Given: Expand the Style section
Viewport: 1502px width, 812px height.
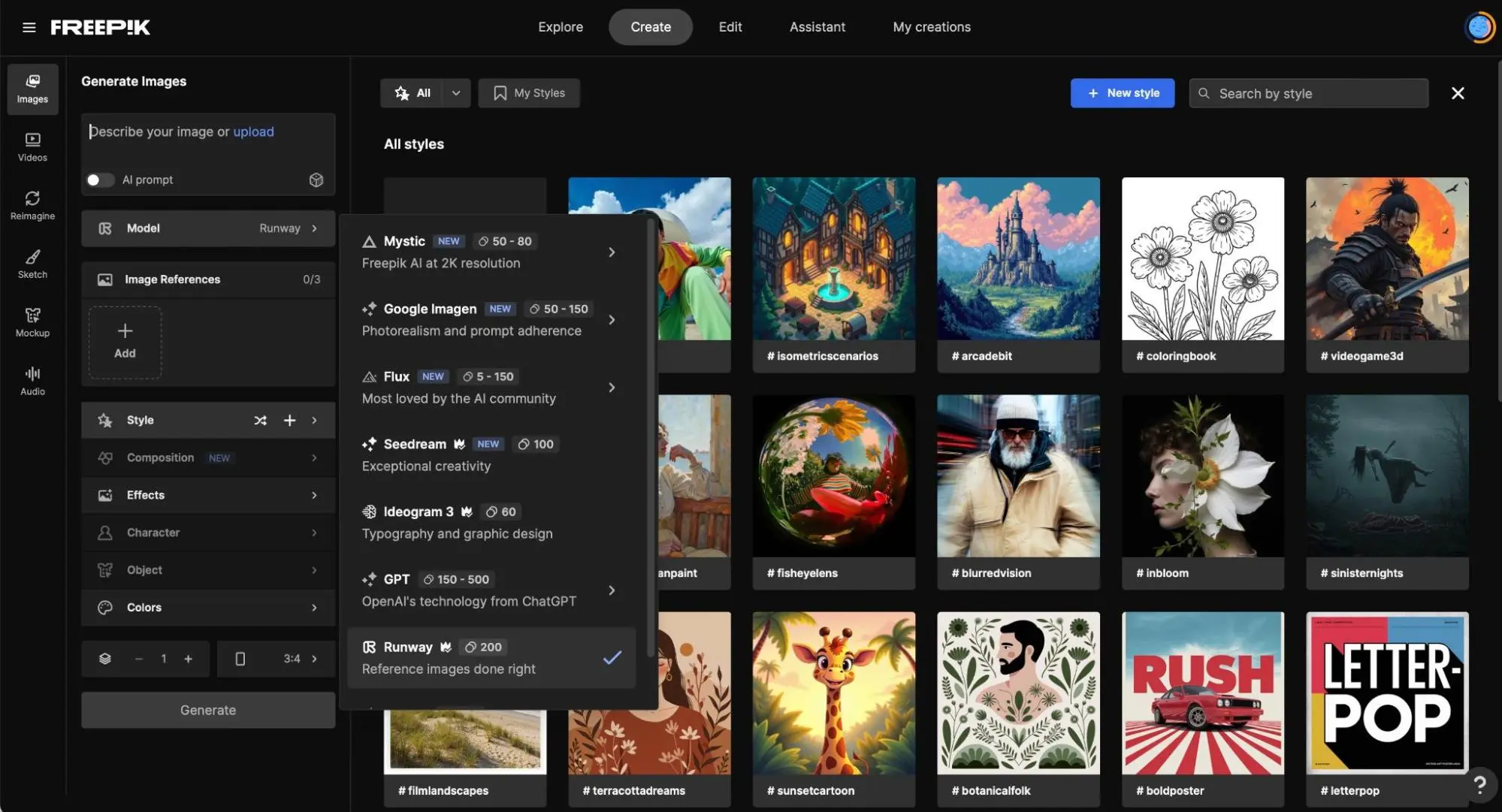Looking at the screenshot, I should (314, 420).
